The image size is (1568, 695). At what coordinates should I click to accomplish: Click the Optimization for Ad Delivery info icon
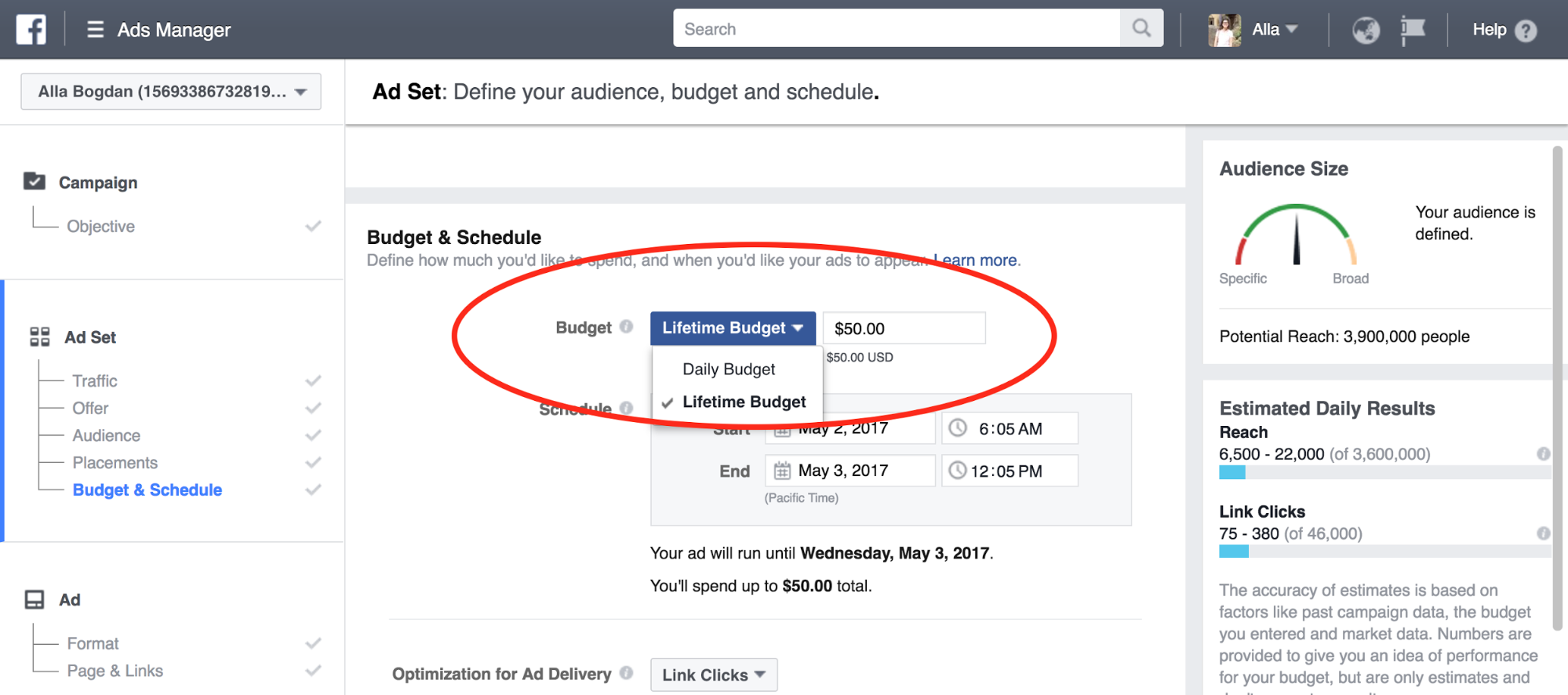point(626,673)
